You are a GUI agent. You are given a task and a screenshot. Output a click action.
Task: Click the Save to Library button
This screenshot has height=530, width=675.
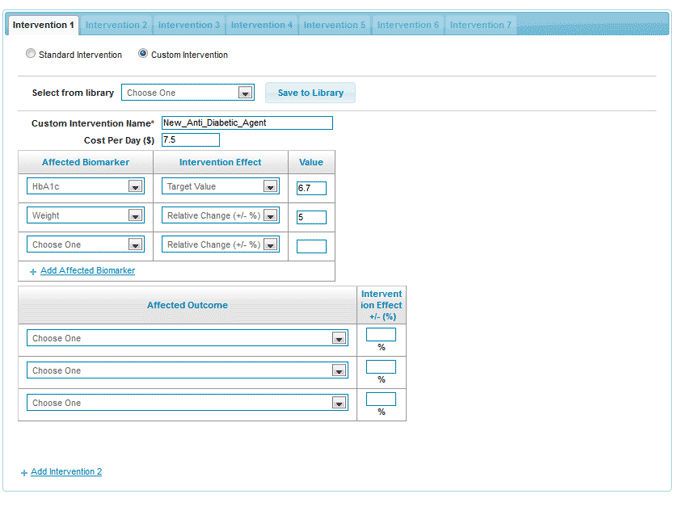coord(310,93)
